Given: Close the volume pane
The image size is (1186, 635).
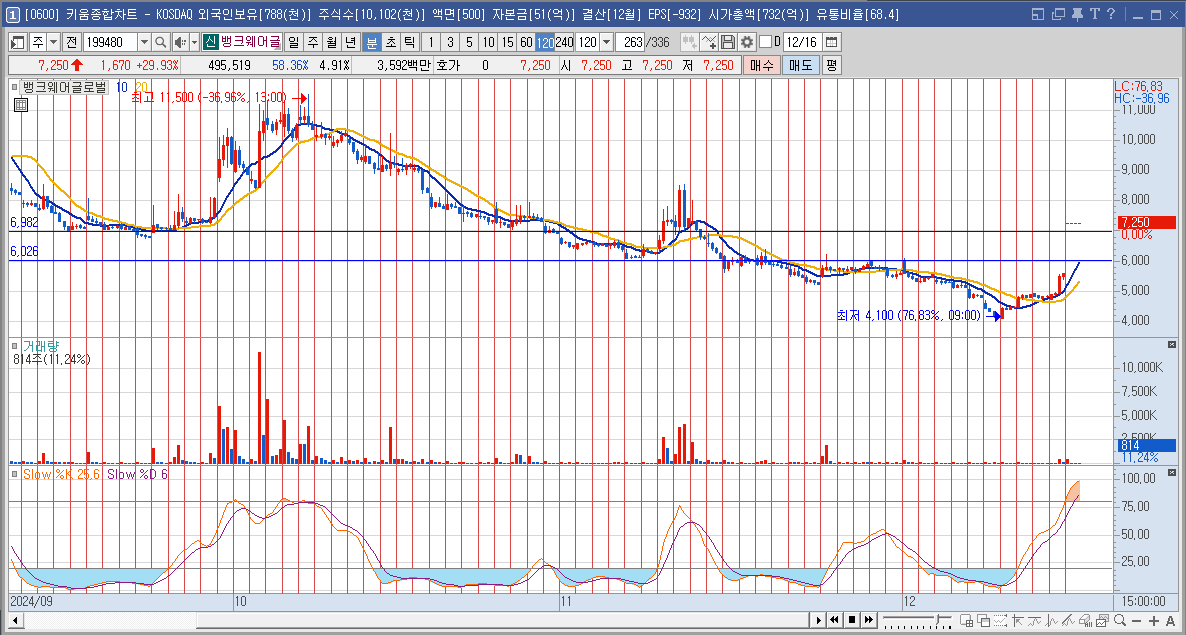Looking at the screenshot, I should [x=1172, y=345].
